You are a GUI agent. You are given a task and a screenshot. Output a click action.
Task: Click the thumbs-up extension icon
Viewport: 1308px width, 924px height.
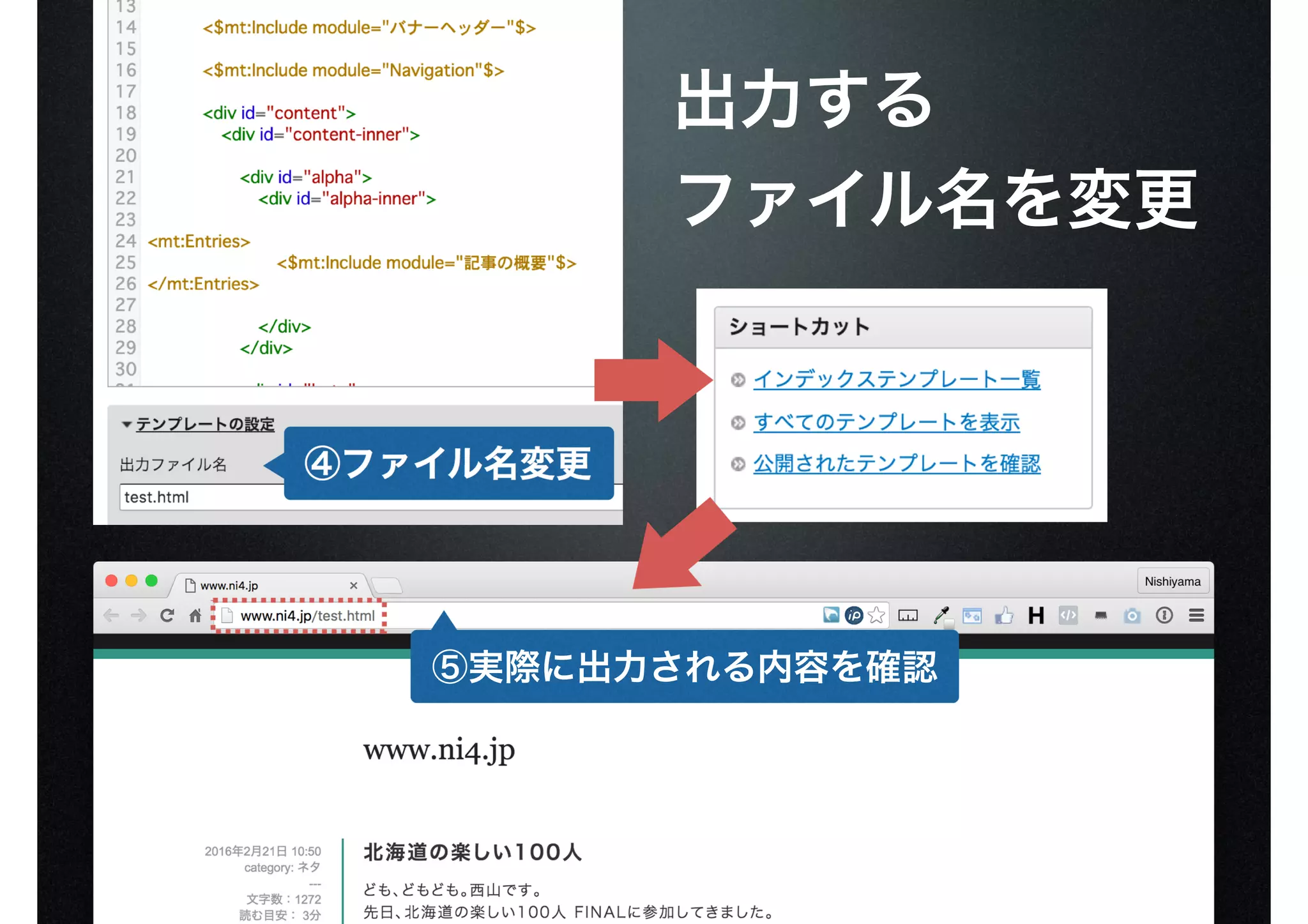(1004, 615)
